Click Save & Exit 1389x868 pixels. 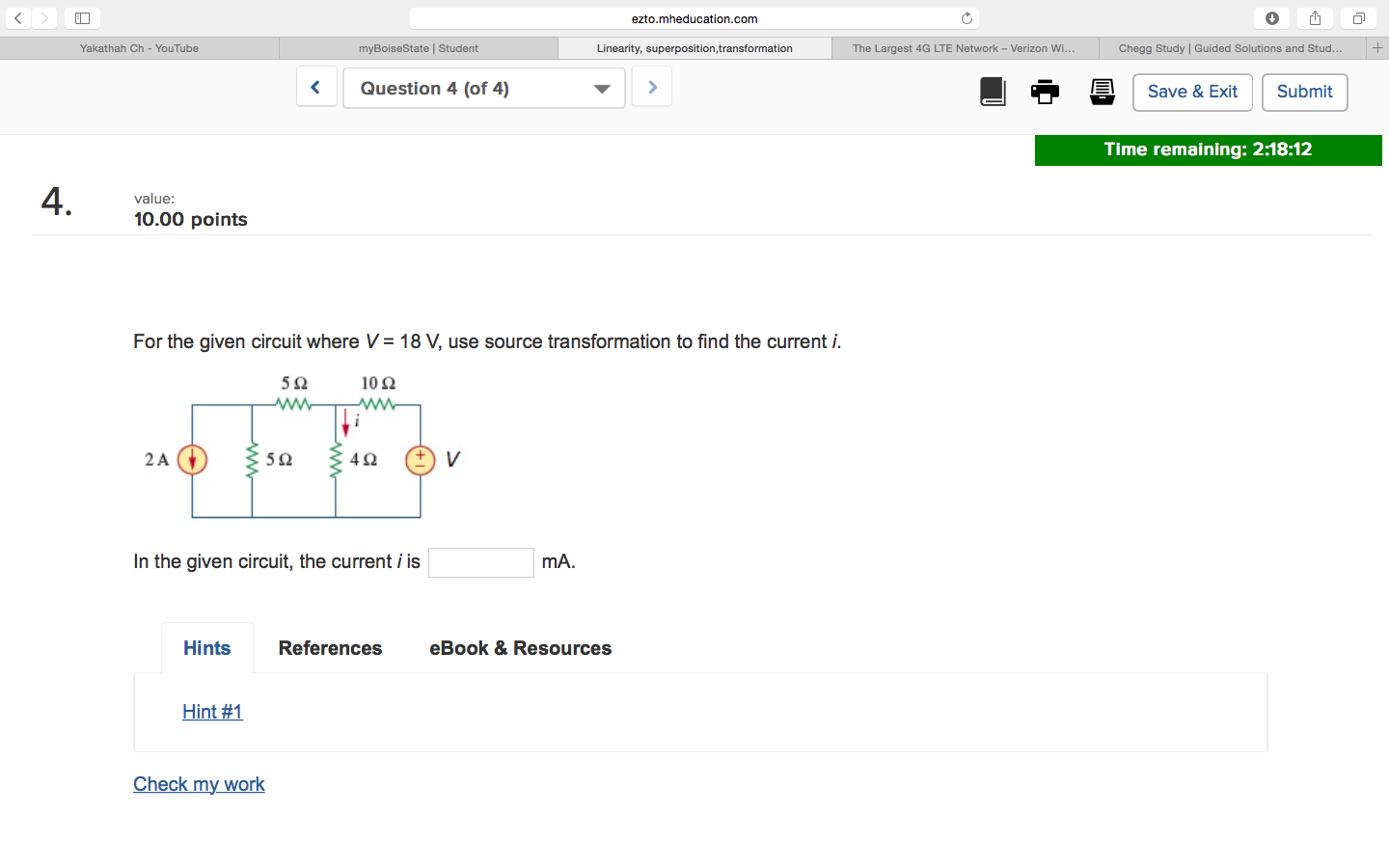(x=1192, y=92)
